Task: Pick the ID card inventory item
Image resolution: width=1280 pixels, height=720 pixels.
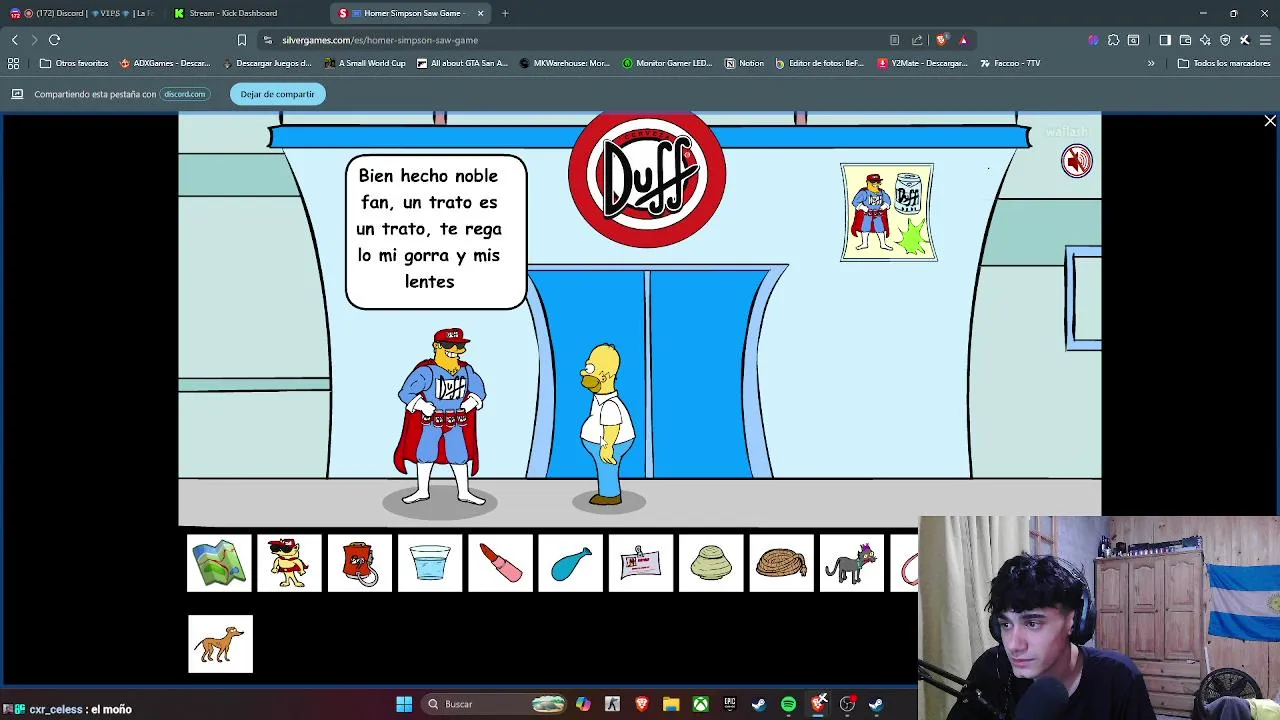Action: click(641, 563)
